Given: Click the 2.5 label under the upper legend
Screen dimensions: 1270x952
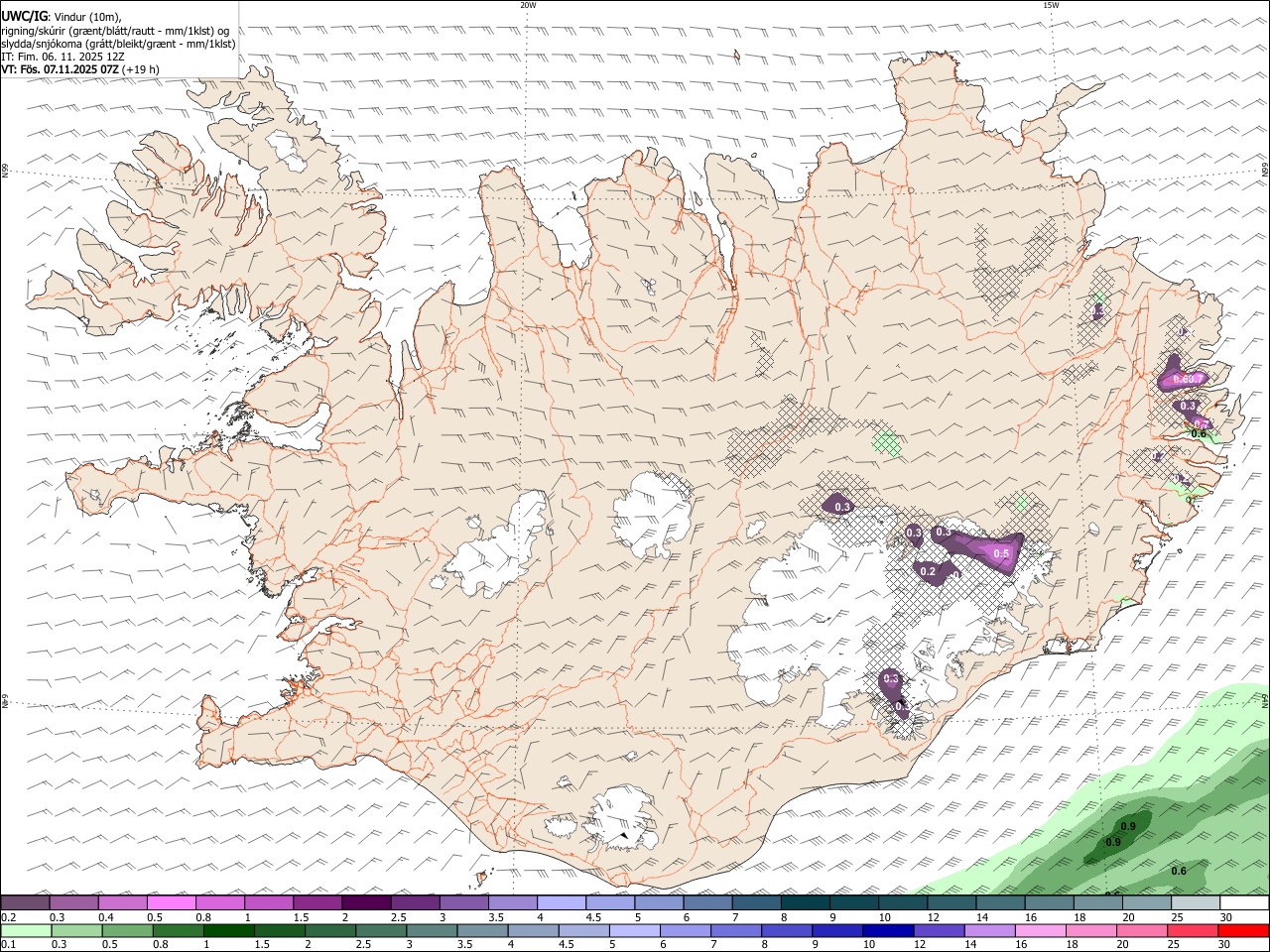Looking at the screenshot, I should (398, 917).
